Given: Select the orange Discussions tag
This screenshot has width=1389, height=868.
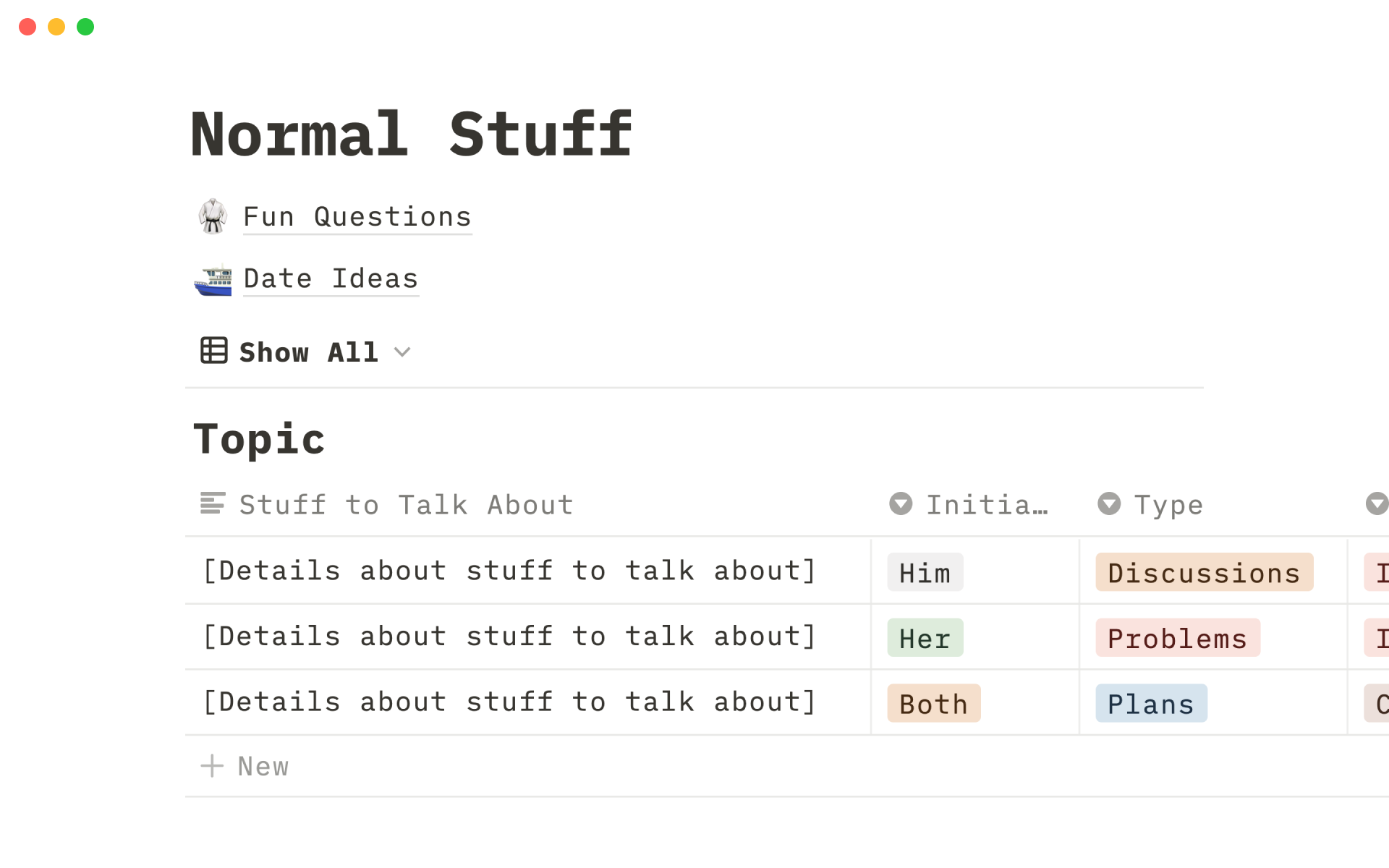Looking at the screenshot, I should [1203, 573].
